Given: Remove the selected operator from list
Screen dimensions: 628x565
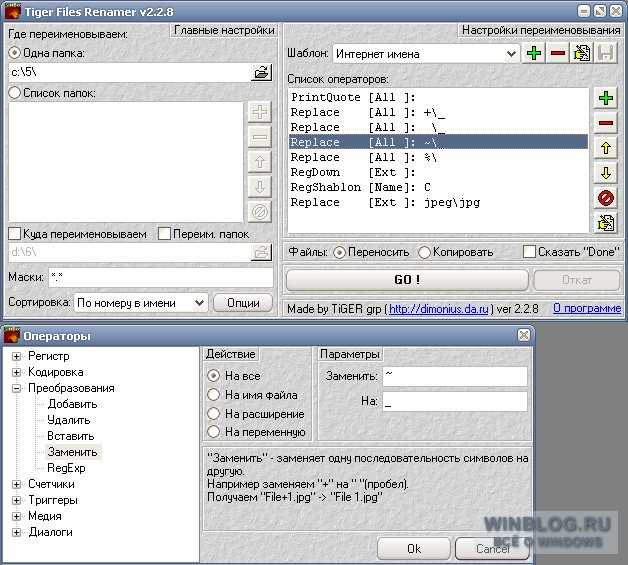Looking at the screenshot, I should coord(606,123).
